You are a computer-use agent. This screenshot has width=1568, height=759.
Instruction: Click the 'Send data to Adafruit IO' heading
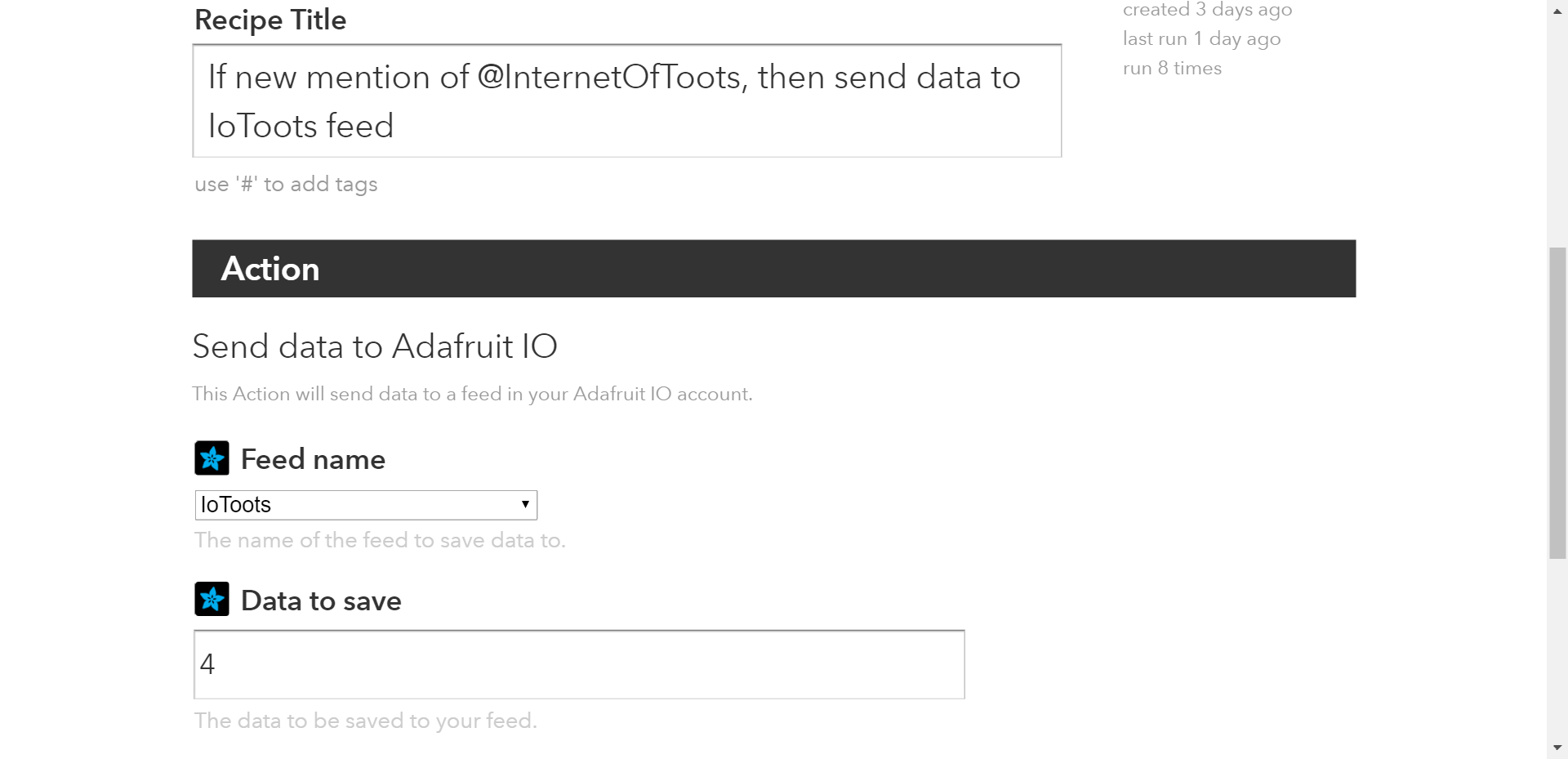tap(375, 346)
